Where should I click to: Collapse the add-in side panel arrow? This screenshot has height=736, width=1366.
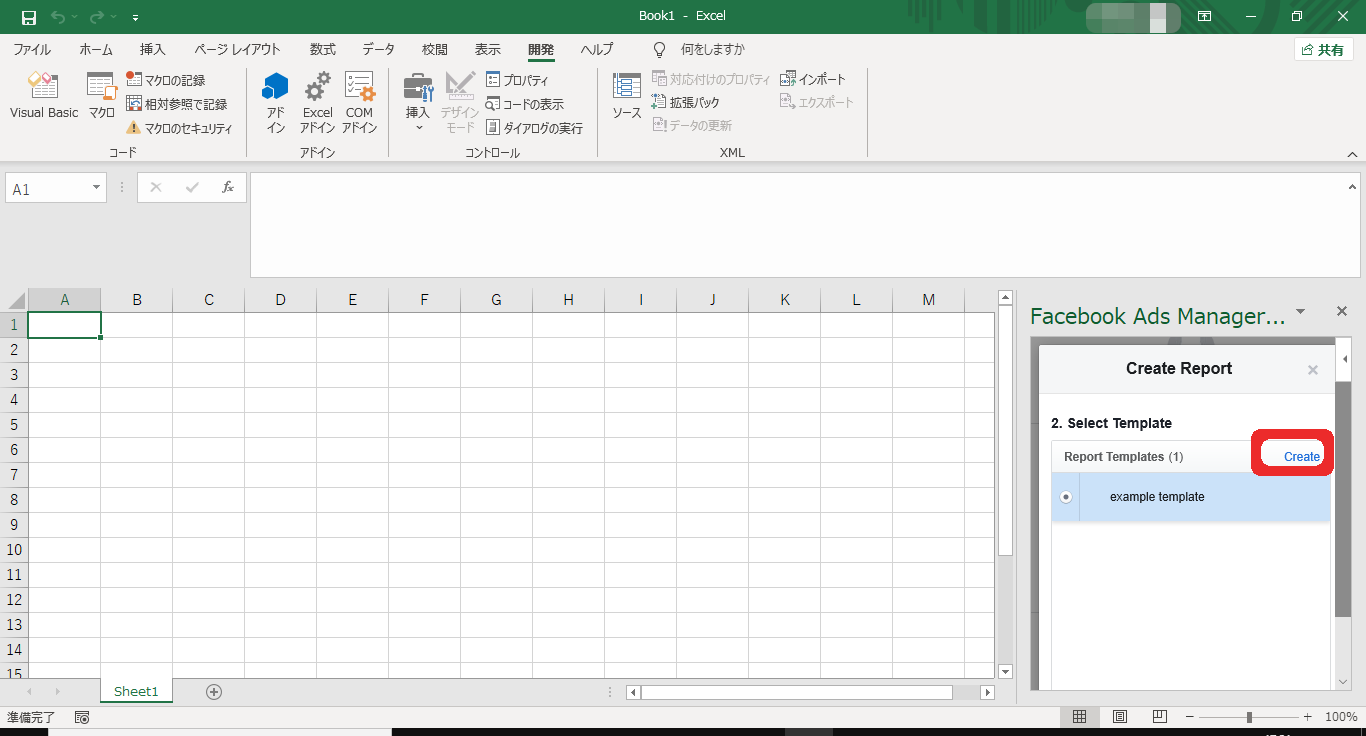tap(1345, 358)
